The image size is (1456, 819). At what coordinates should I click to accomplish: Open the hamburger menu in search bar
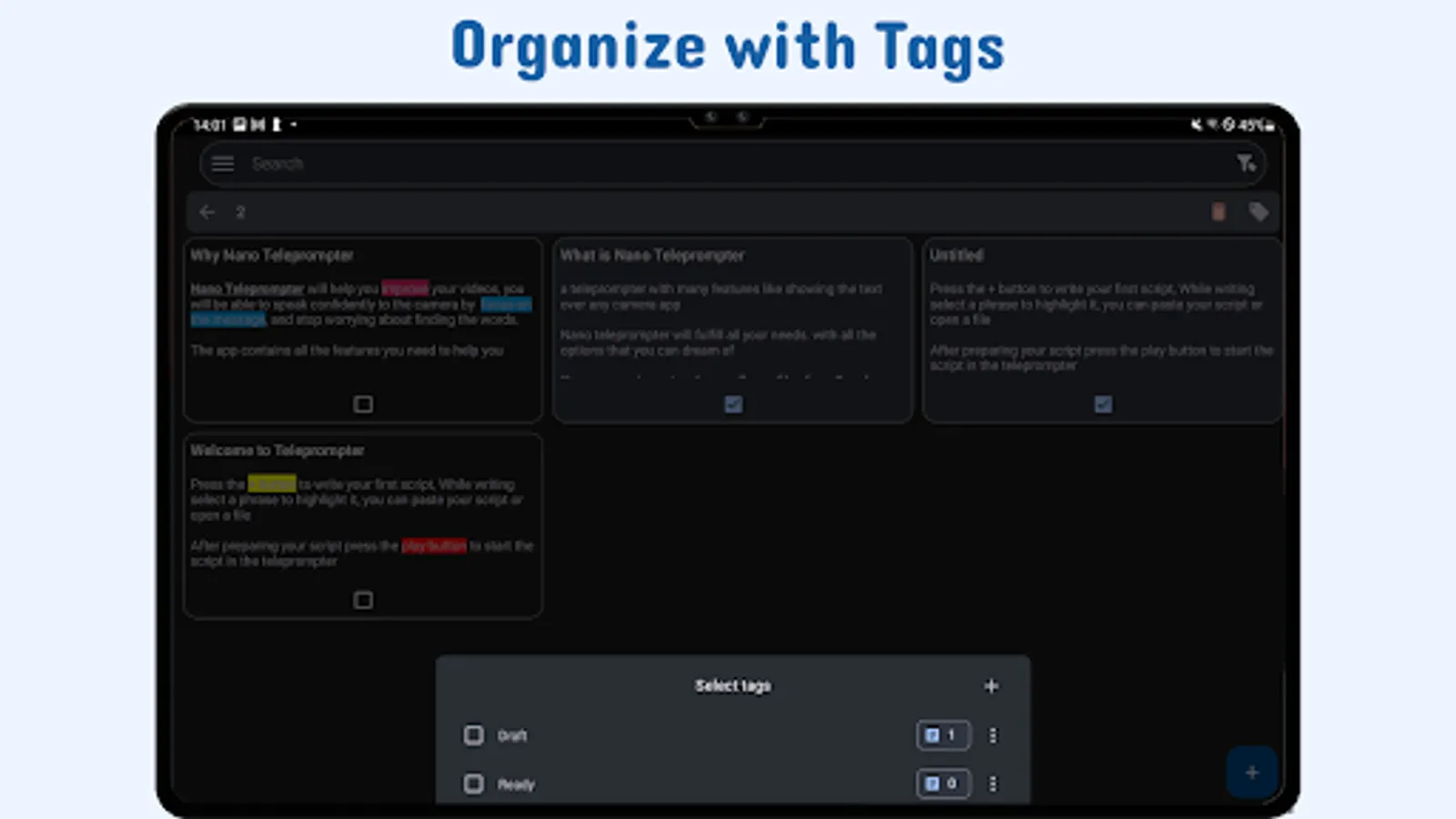(x=223, y=164)
